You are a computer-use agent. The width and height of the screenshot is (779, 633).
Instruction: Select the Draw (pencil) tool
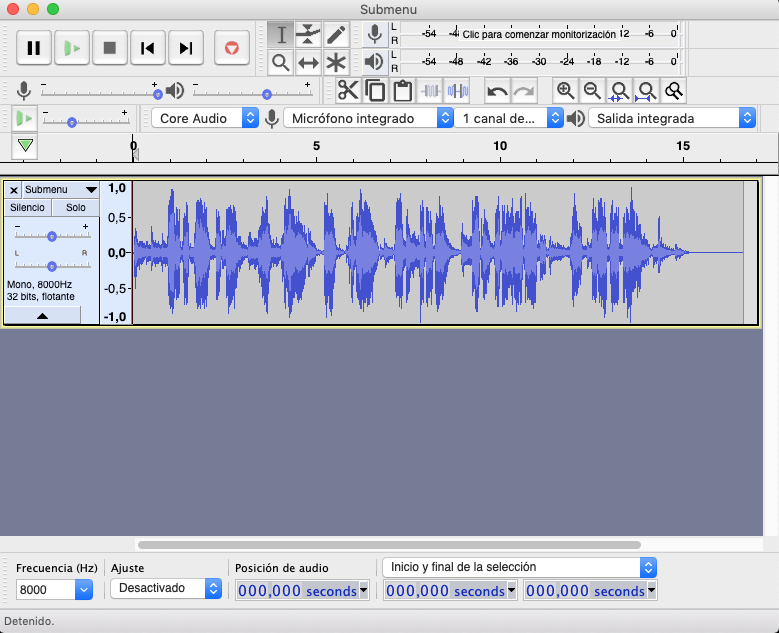(336, 35)
